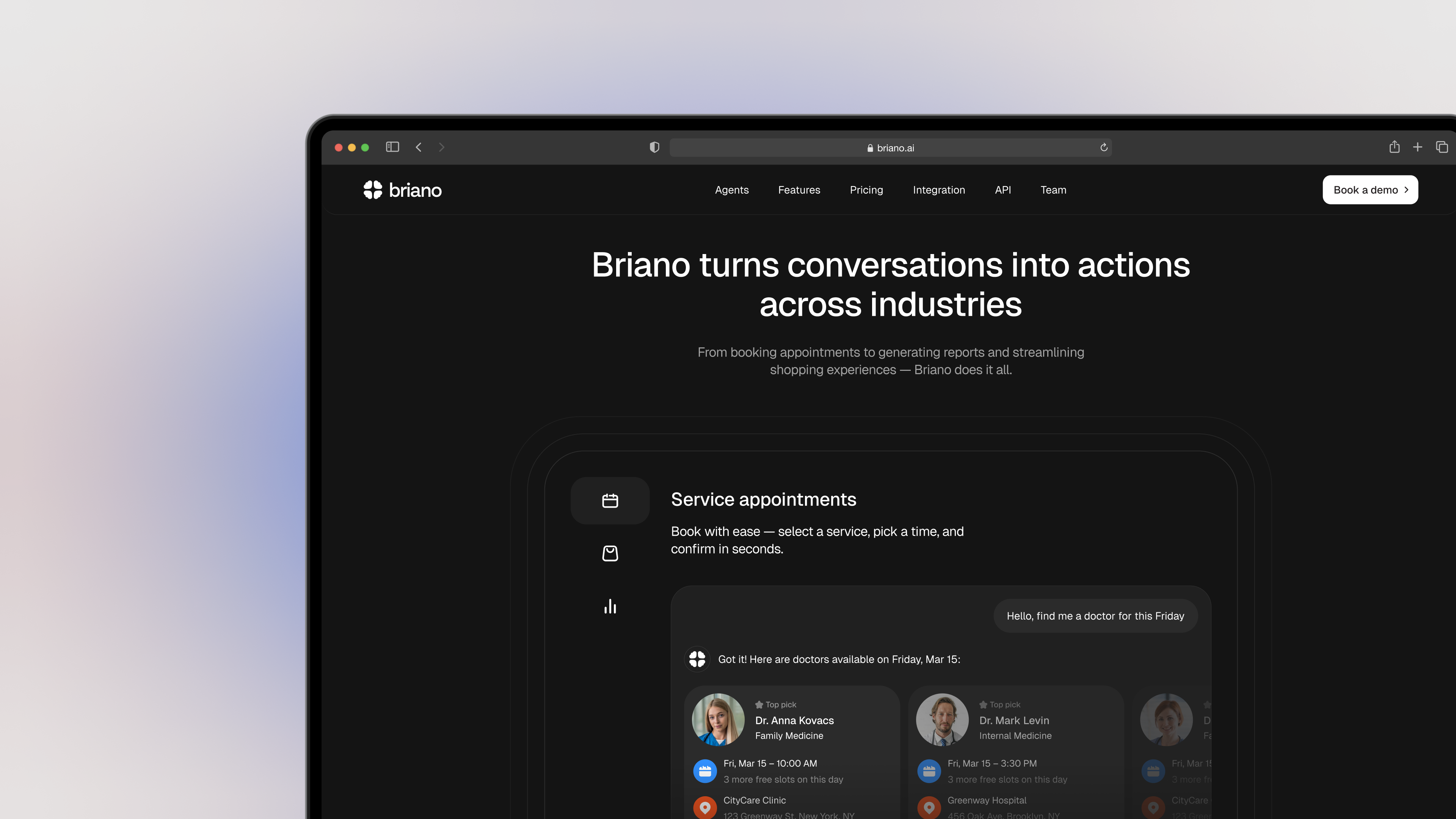This screenshot has width=1456, height=819.
Task: Click Fri, Mar 15 – 10:00 AM slot
Action: pos(770,763)
